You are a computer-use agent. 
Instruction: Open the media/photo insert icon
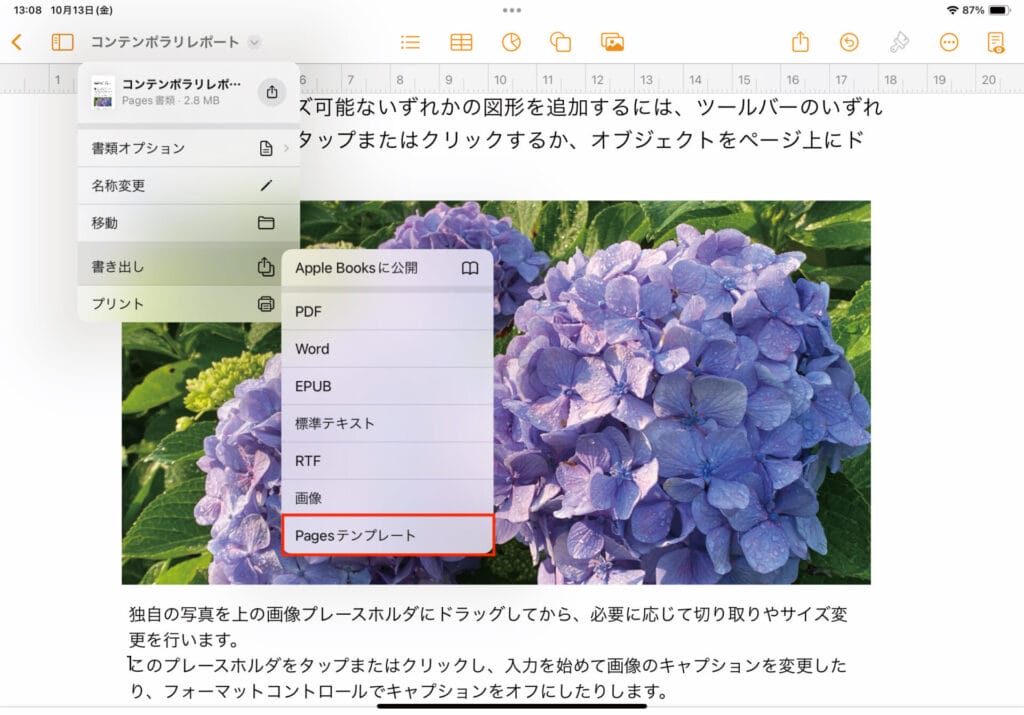(612, 42)
